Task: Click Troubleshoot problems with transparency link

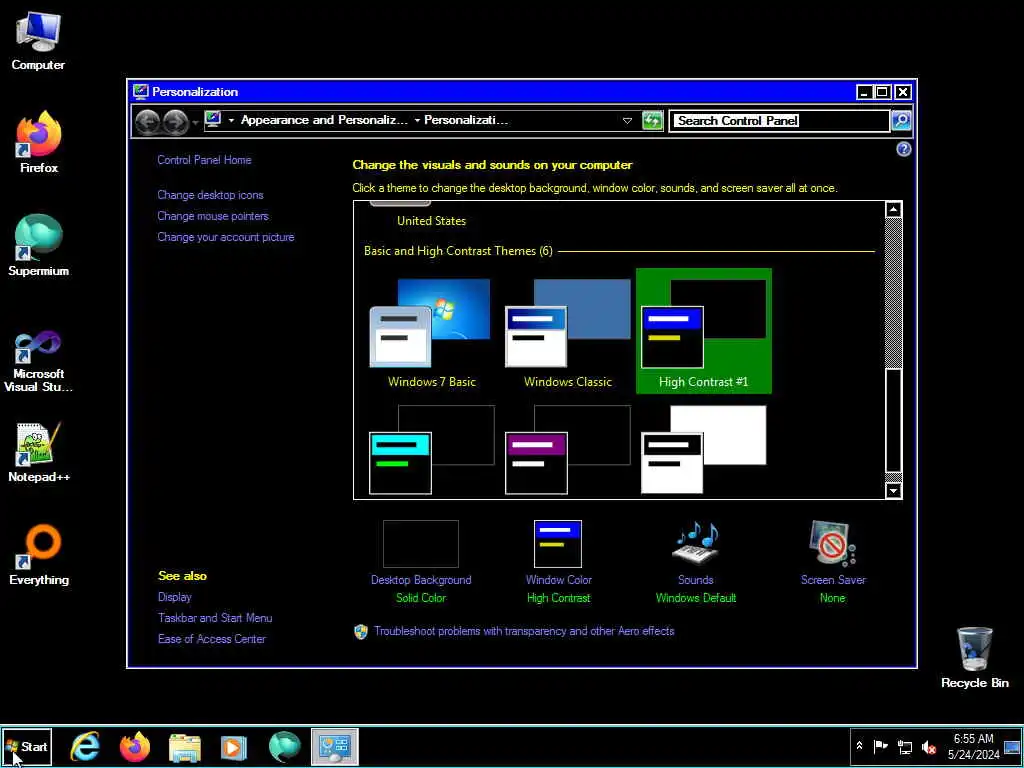Action: point(524,632)
